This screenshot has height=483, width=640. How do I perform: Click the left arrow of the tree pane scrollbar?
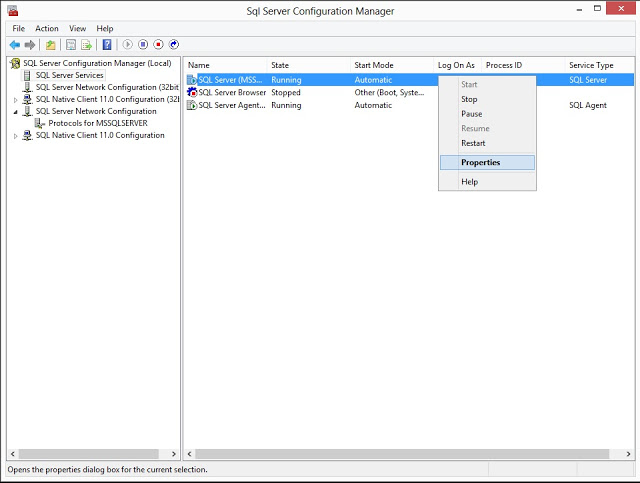[13, 454]
